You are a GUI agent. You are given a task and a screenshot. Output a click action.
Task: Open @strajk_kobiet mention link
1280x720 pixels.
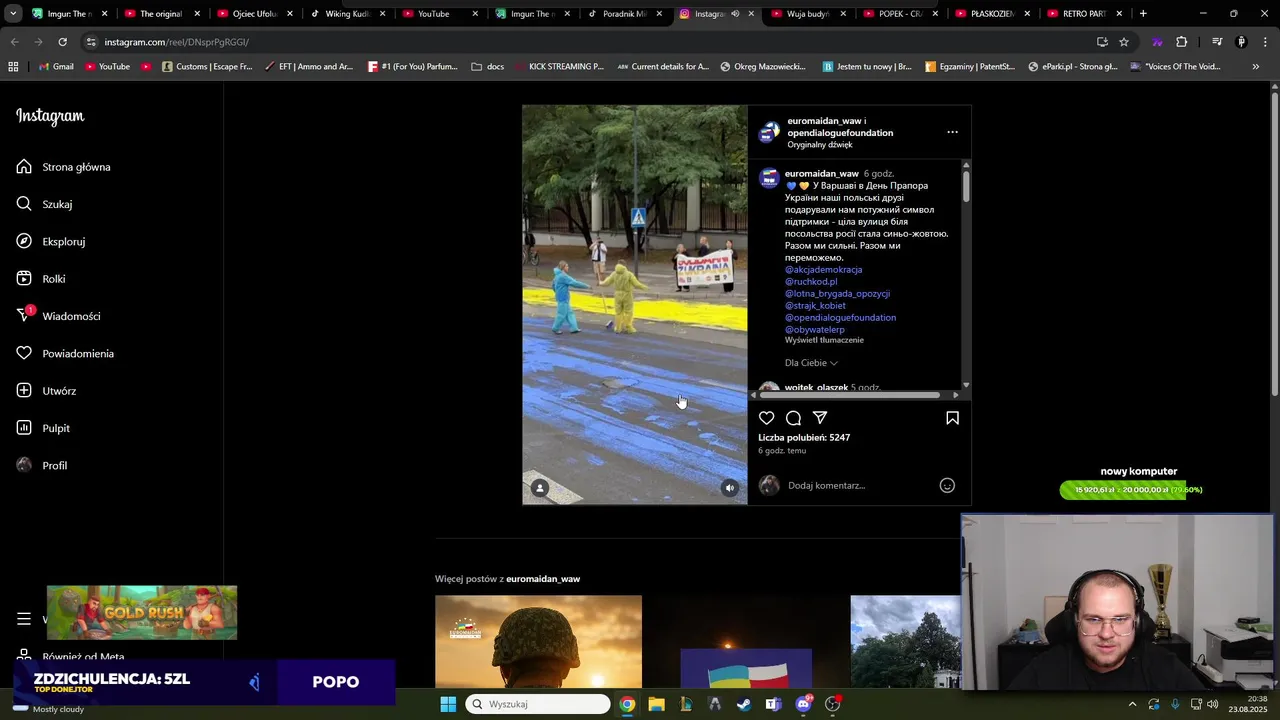click(x=815, y=306)
